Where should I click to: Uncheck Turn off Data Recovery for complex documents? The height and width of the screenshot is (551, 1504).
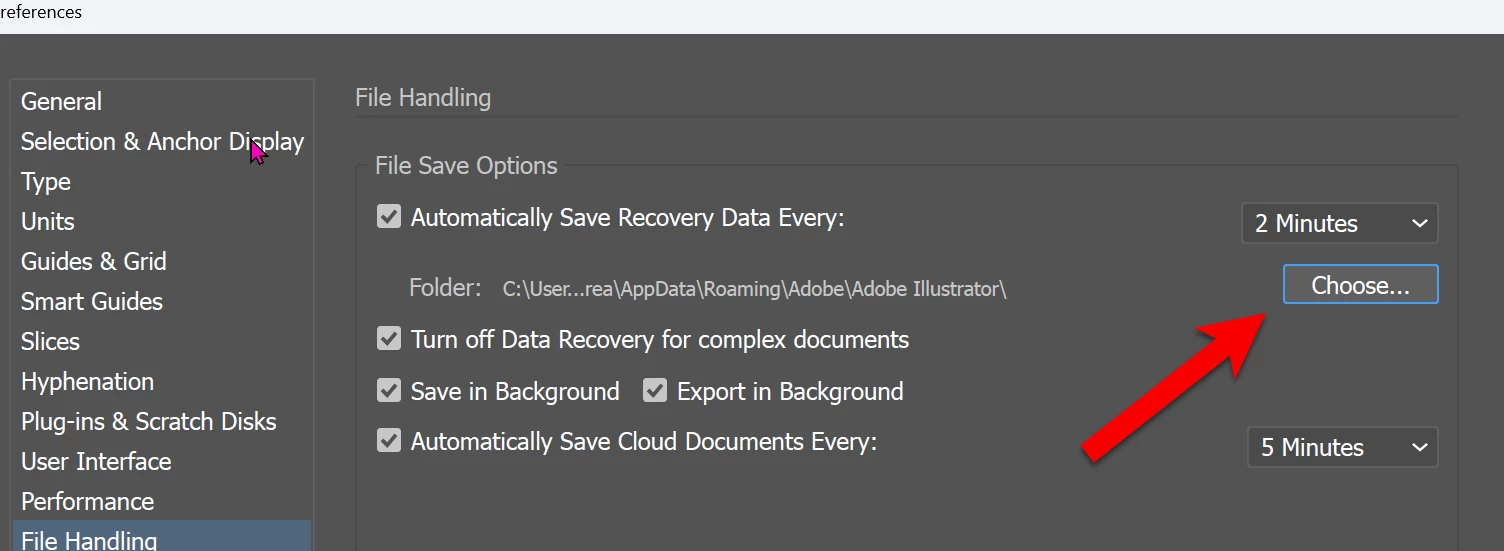389,339
